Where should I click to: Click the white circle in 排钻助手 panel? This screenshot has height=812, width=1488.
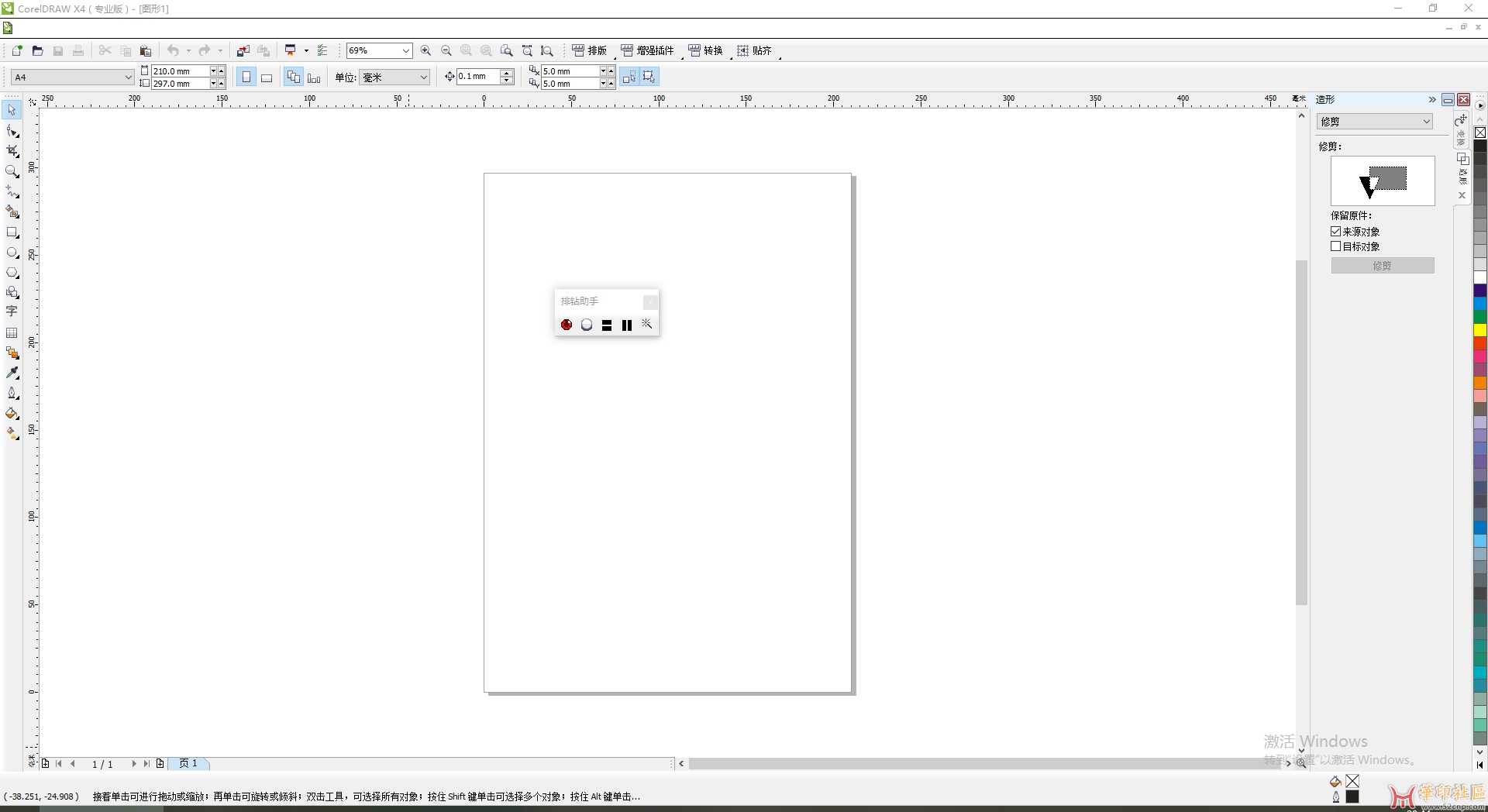[587, 325]
